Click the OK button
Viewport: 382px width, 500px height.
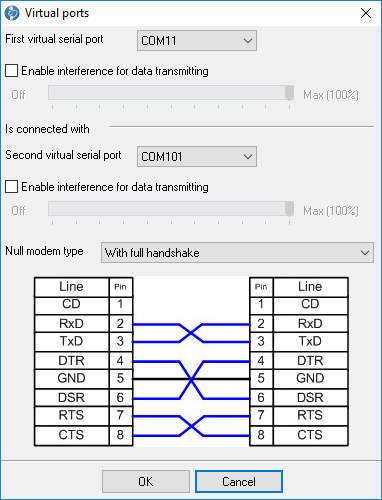tap(146, 482)
